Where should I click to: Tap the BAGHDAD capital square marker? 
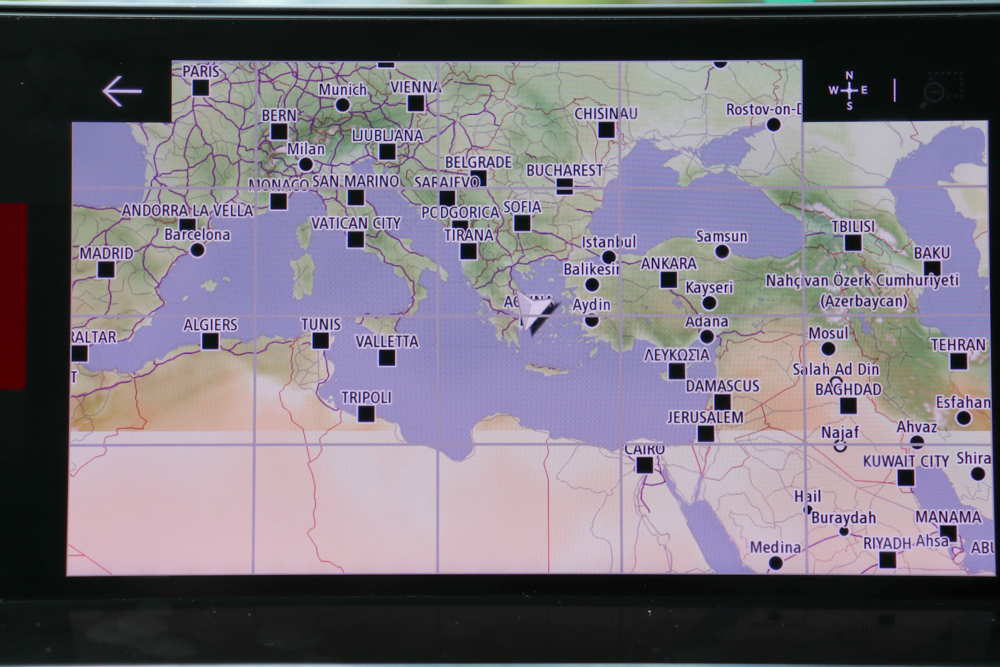[x=848, y=406]
